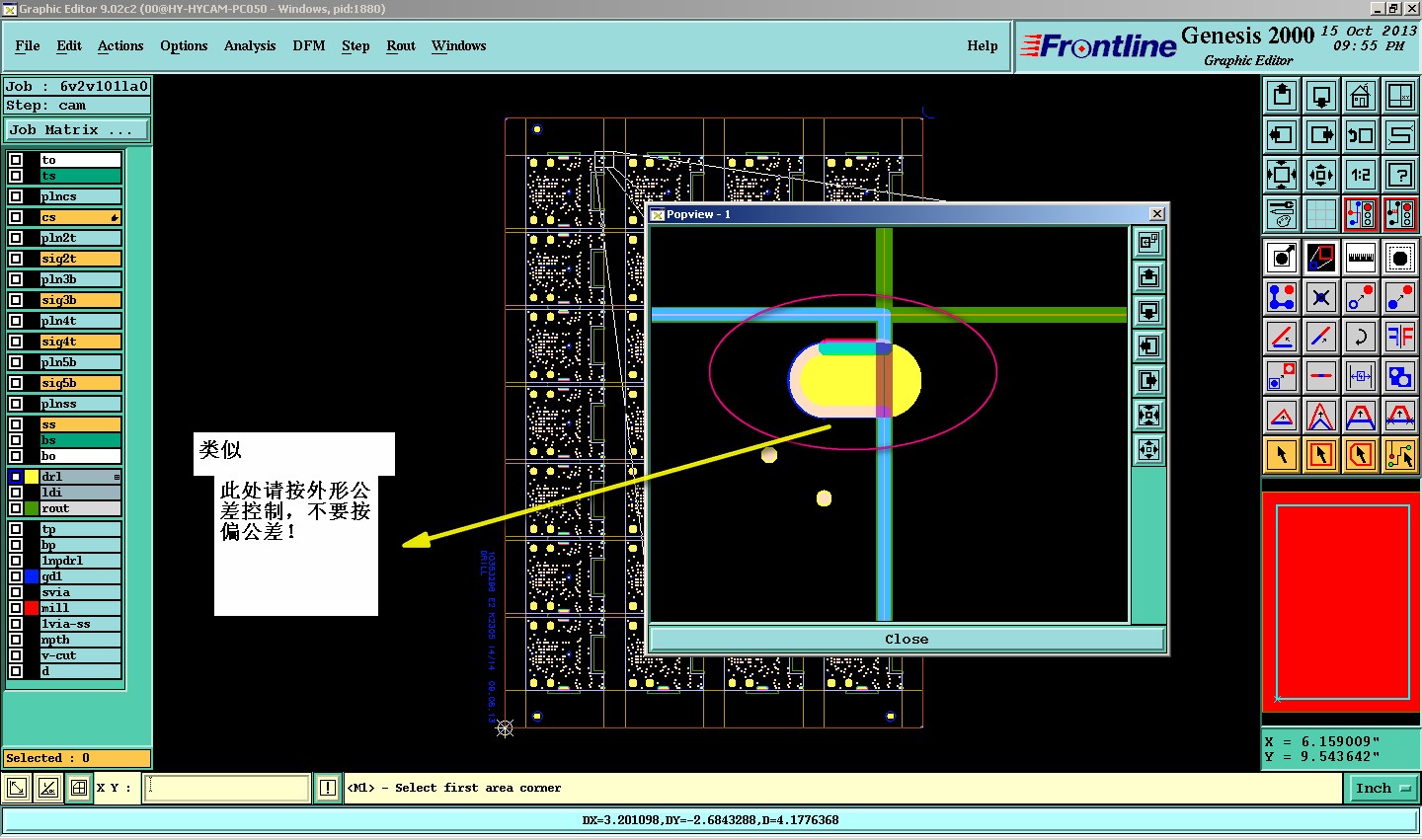Toggle the checkbox for layer 'mill'
The image size is (1422, 840).
[16, 608]
